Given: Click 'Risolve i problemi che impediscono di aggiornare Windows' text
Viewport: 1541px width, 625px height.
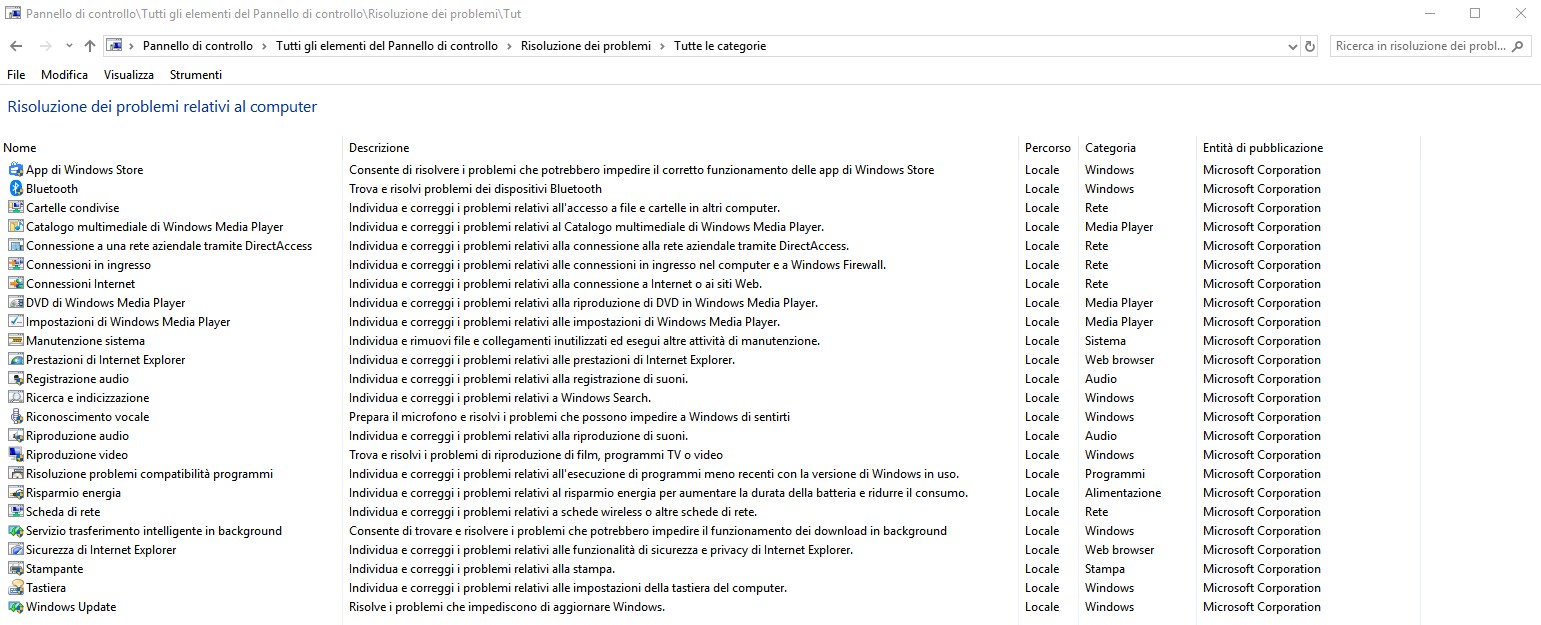Looking at the screenshot, I should coord(507,607).
